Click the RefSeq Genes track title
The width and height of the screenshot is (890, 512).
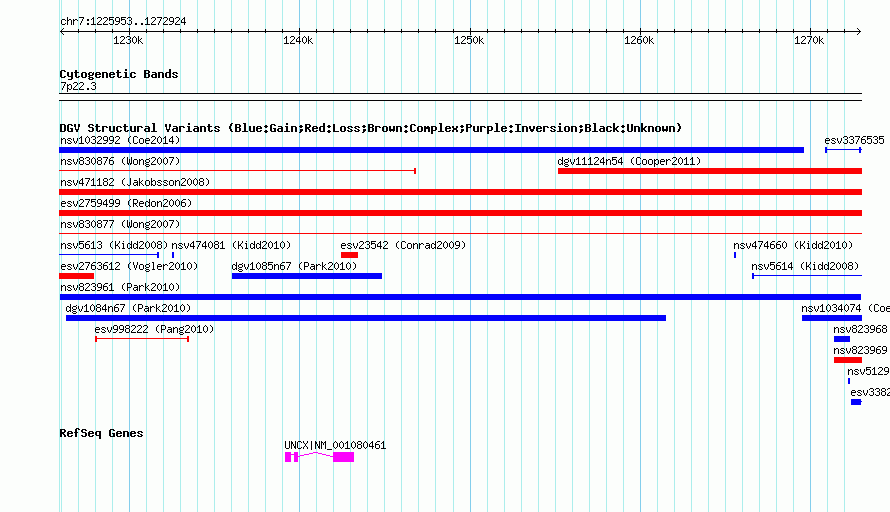(x=101, y=433)
